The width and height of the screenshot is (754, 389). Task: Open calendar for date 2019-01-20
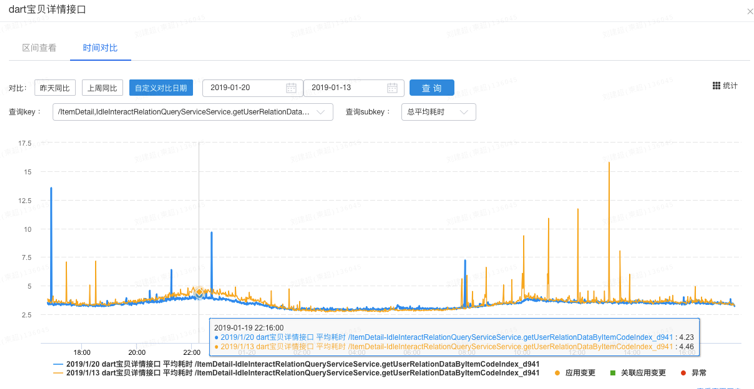click(291, 88)
